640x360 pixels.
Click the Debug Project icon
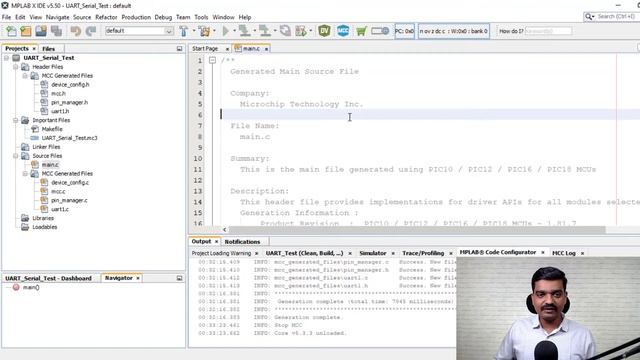pos(301,31)
